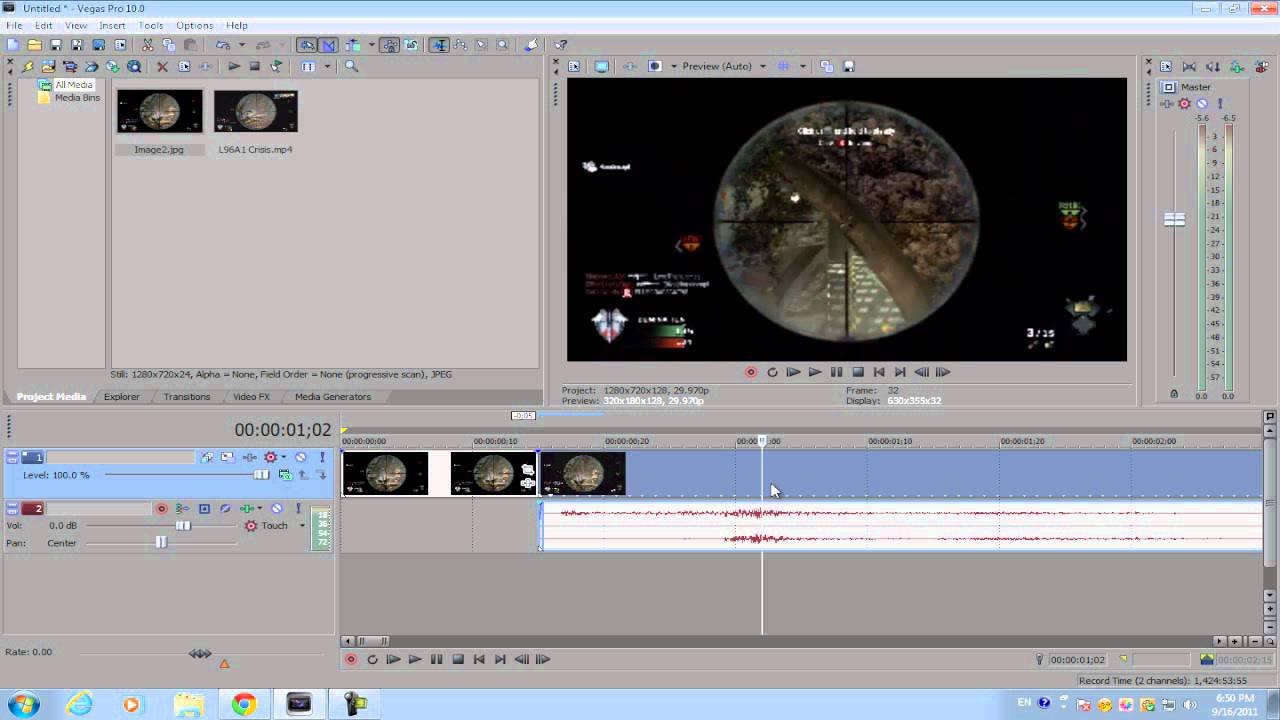
Task: Toggle Automatic Crossfades in the toolbar
Action: click(328, 45)
